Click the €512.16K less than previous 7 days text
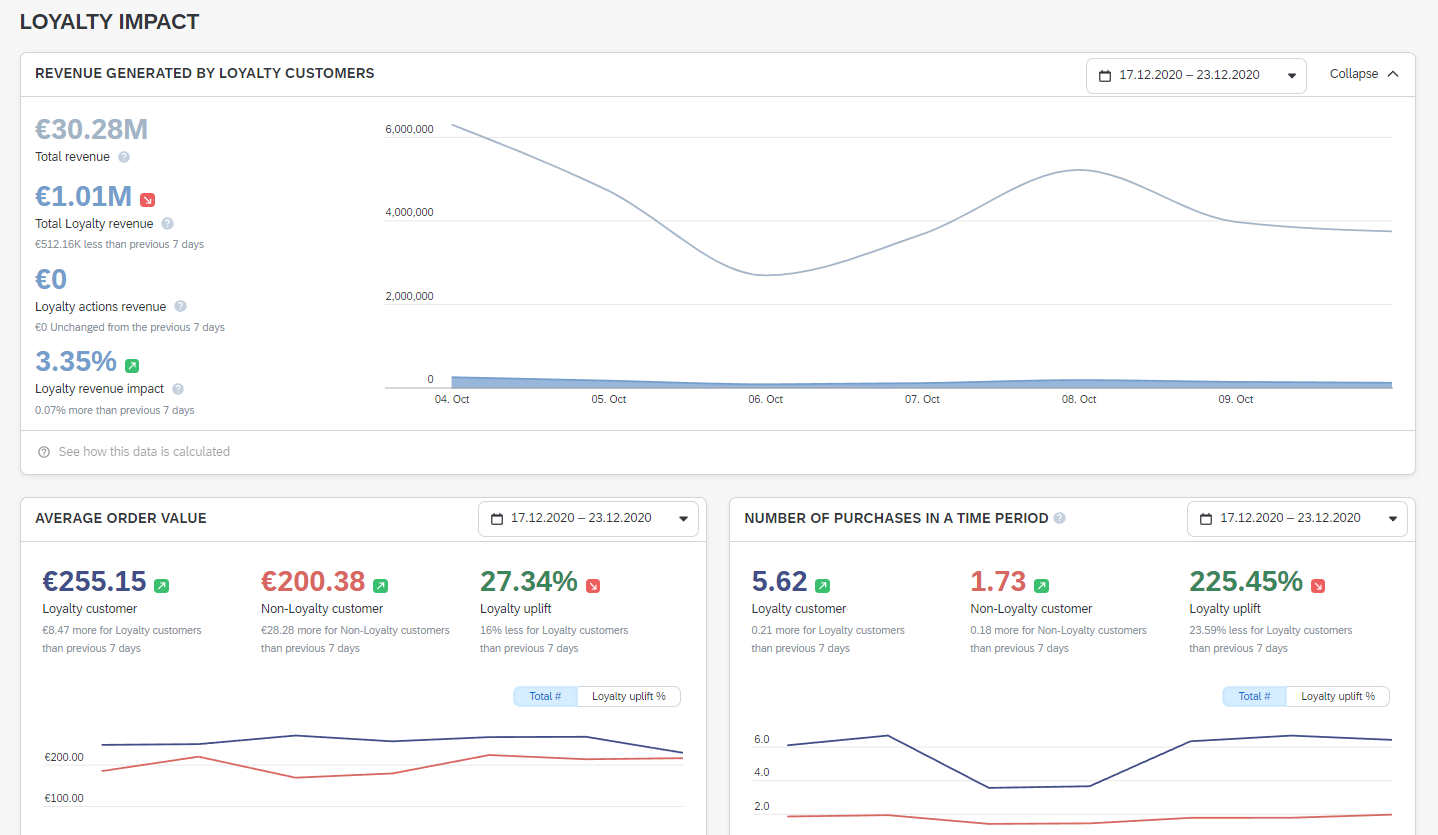Image resolution: width=1438 pixels, height=835 pixels. [119, 243]
